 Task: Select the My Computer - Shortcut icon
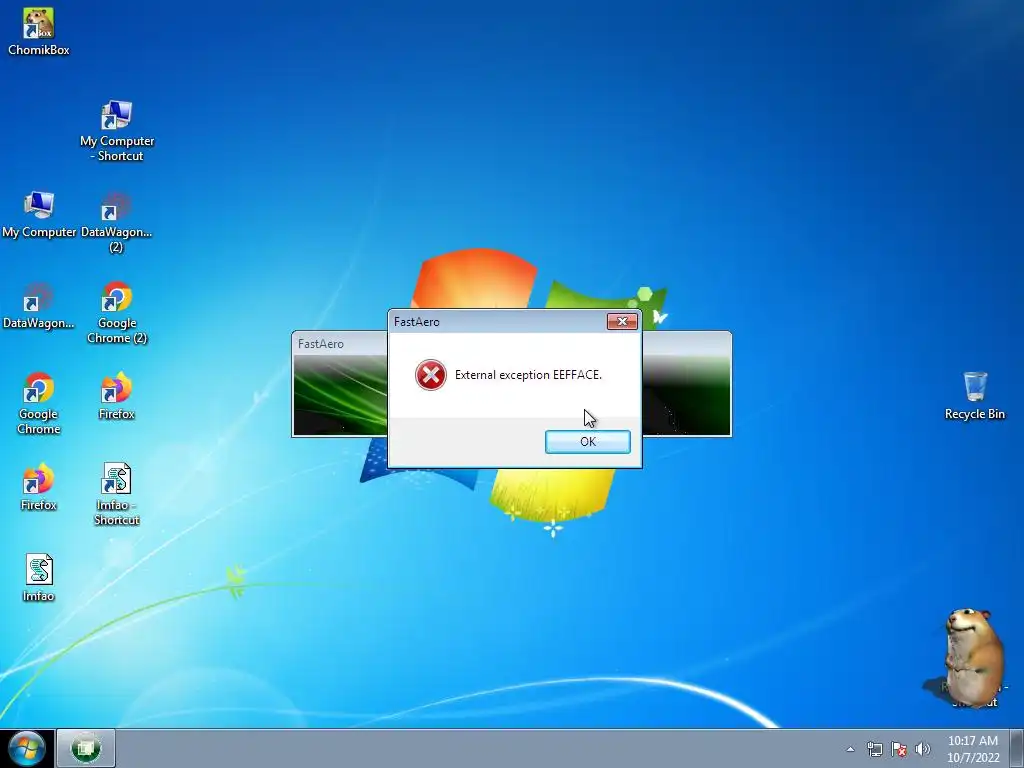[x=117, y=131]
